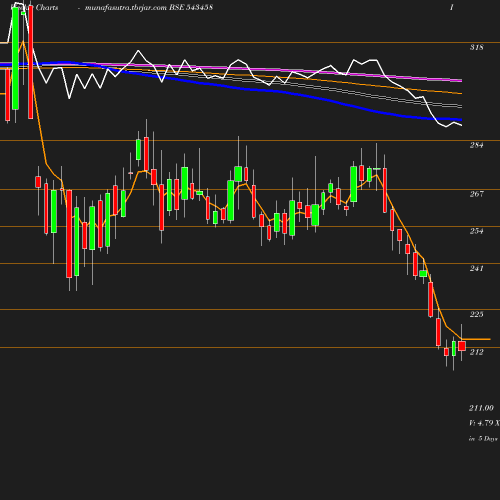Click the 211.00 last price value
The height and width of the screenshot is (500, 500).
pos(481,408)
